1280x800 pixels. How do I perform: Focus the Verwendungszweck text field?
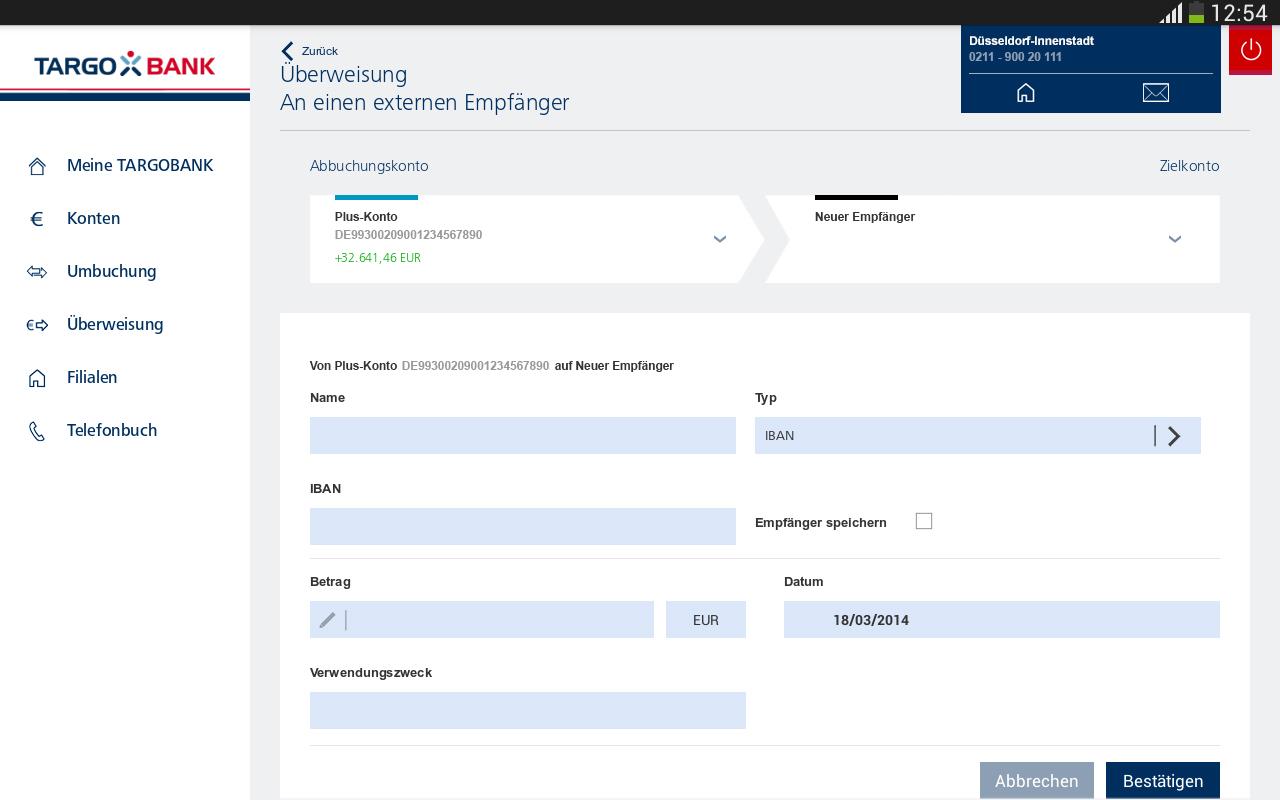(x=527, y=710)
